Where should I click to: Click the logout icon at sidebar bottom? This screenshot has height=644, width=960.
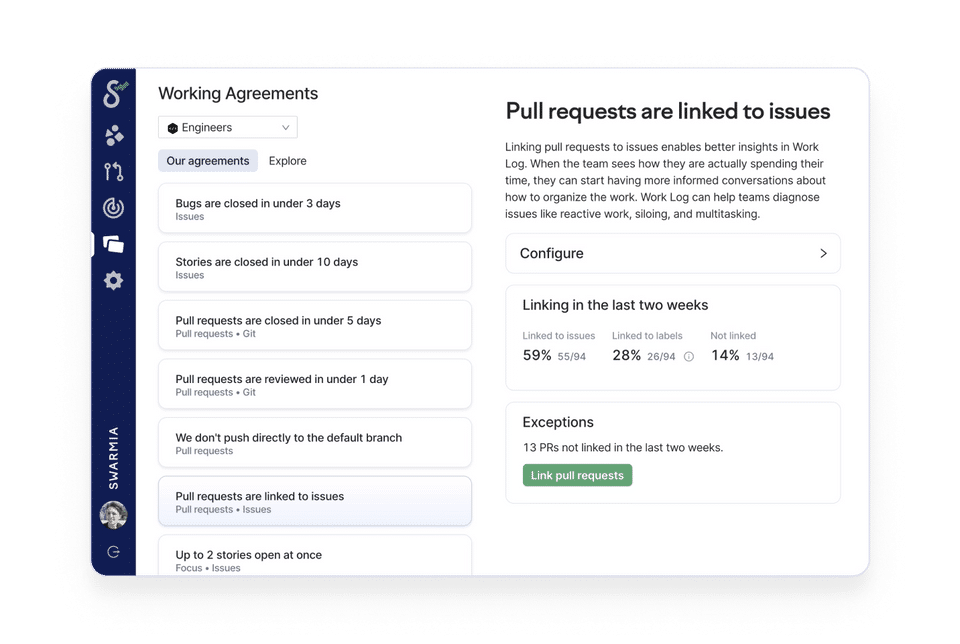pos(113,552)
